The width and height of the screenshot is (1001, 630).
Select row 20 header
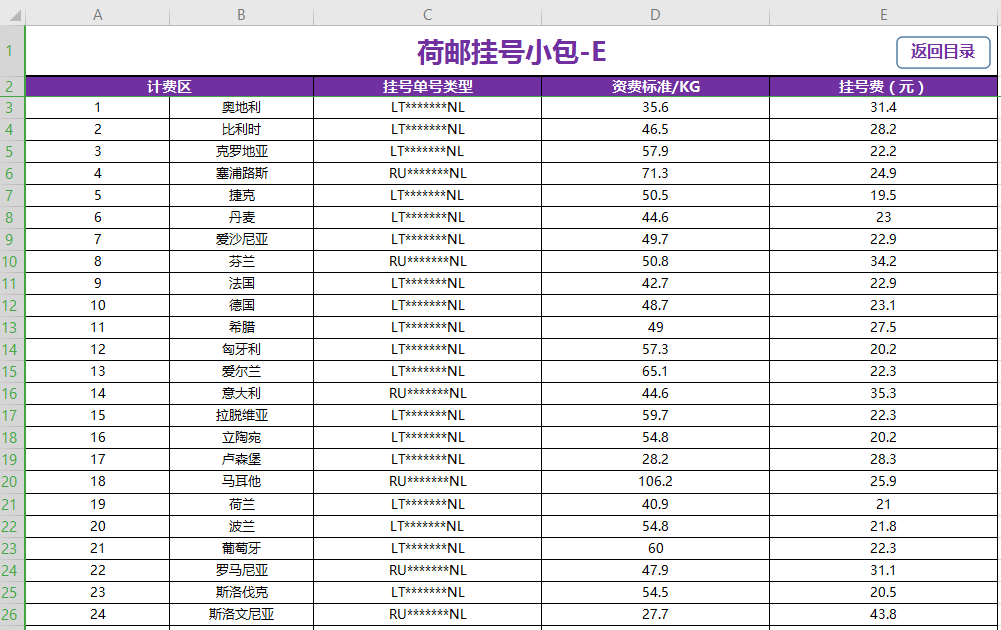point(12,481)
